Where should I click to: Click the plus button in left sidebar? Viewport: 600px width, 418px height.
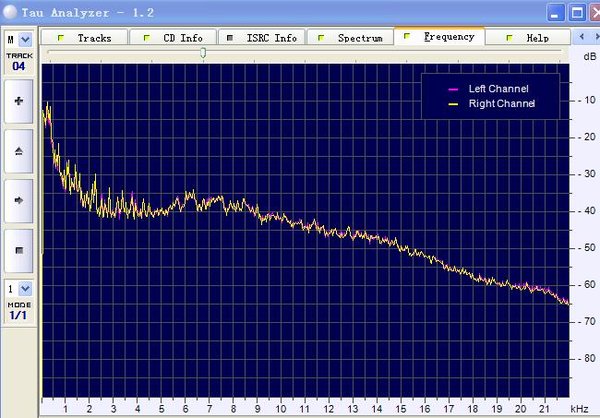click(x=19, y=101)
